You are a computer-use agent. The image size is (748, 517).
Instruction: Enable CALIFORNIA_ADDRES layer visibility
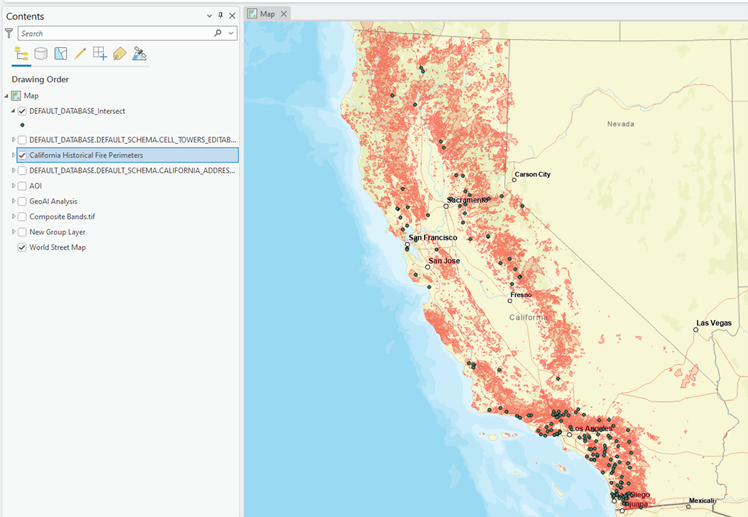(x=22, y=170)
